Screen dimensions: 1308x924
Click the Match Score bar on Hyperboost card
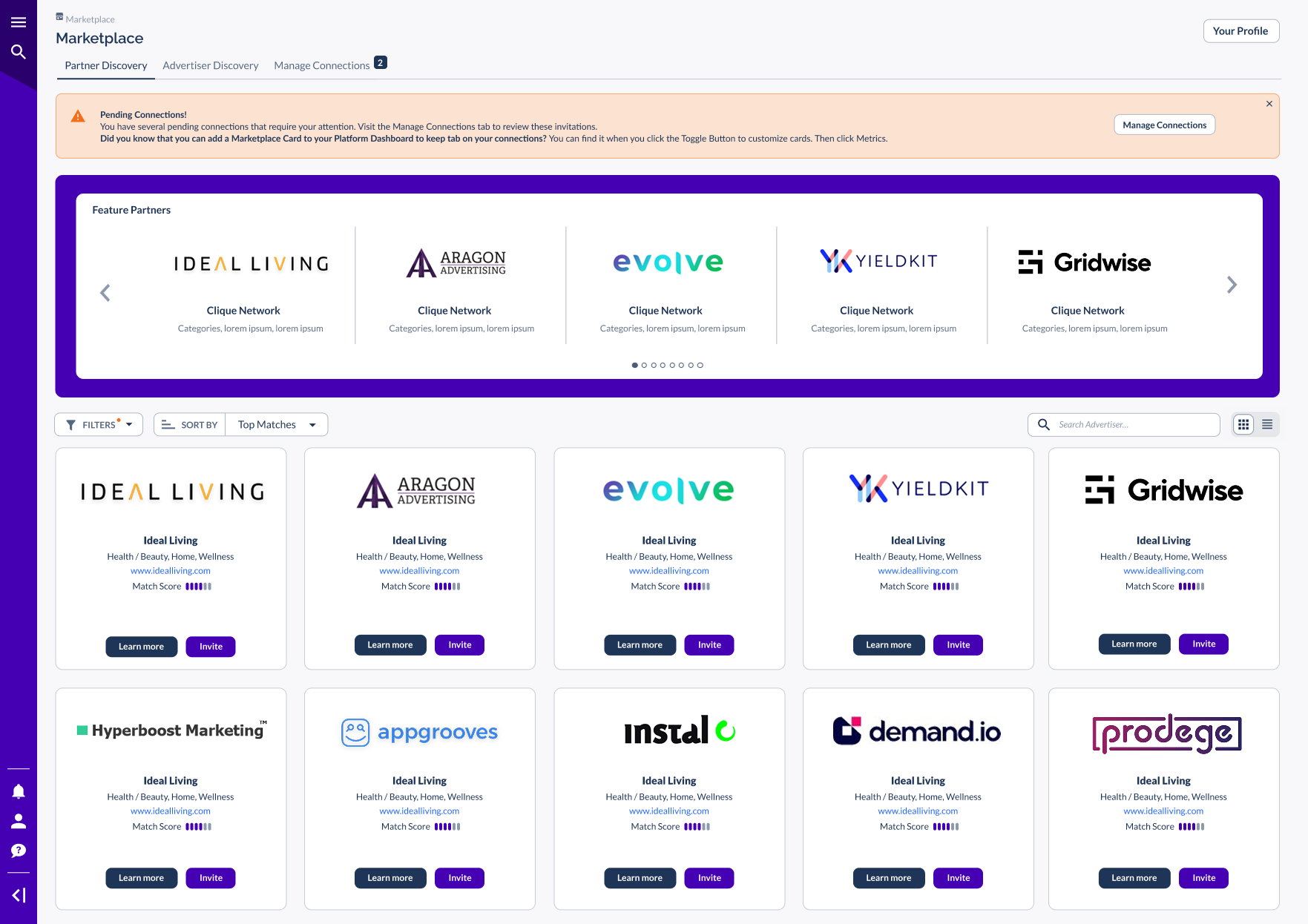(198, 827)
